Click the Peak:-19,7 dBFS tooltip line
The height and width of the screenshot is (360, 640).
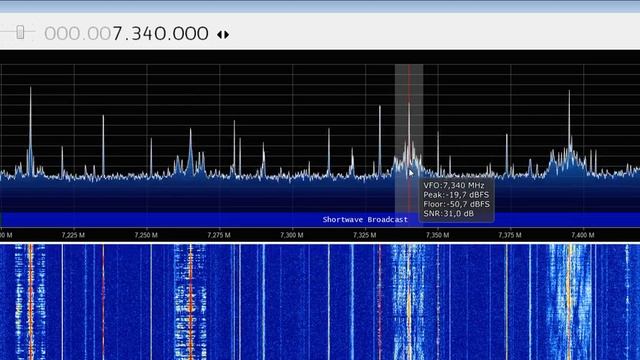[456, 195]
